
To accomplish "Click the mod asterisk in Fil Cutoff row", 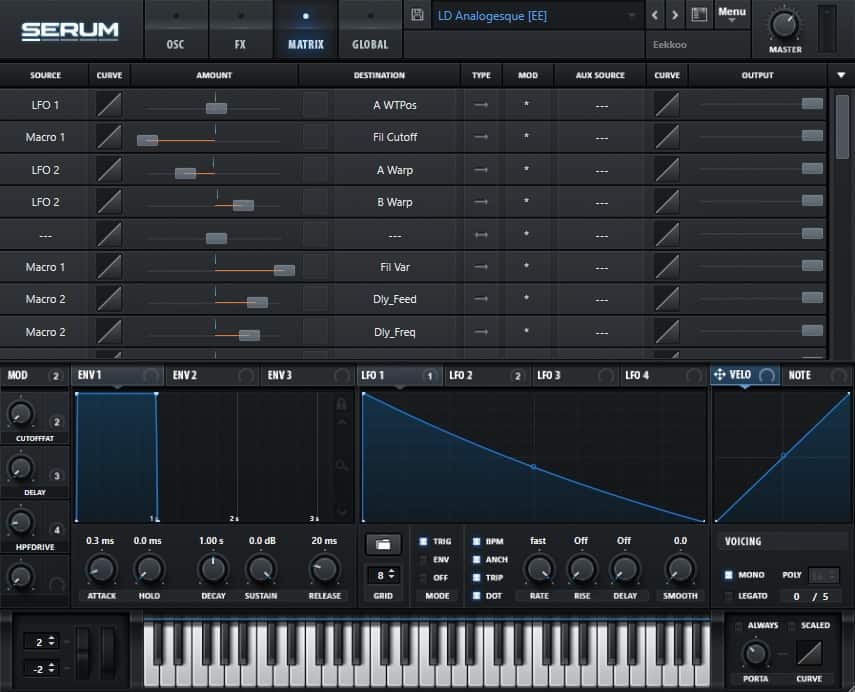I will [526, 136].
